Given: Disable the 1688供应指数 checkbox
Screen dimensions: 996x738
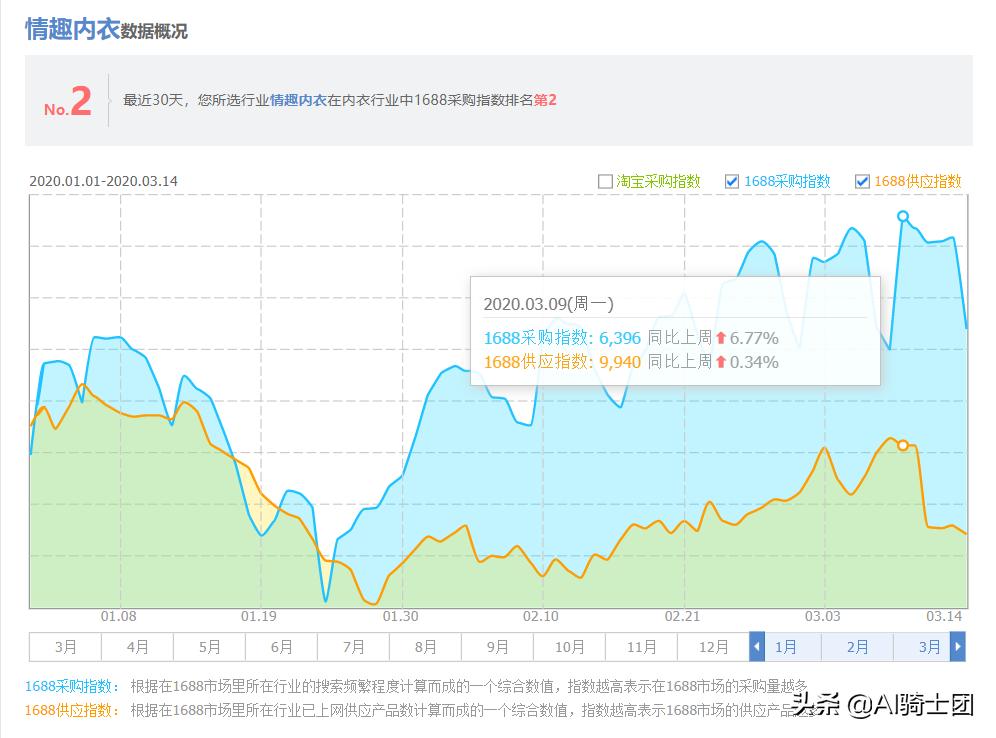Looking at the screenshot, I should click(862, 181).
